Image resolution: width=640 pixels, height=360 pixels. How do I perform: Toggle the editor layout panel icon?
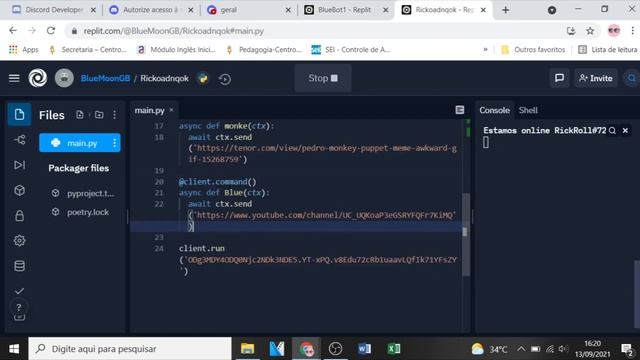(x=460, y=110)
